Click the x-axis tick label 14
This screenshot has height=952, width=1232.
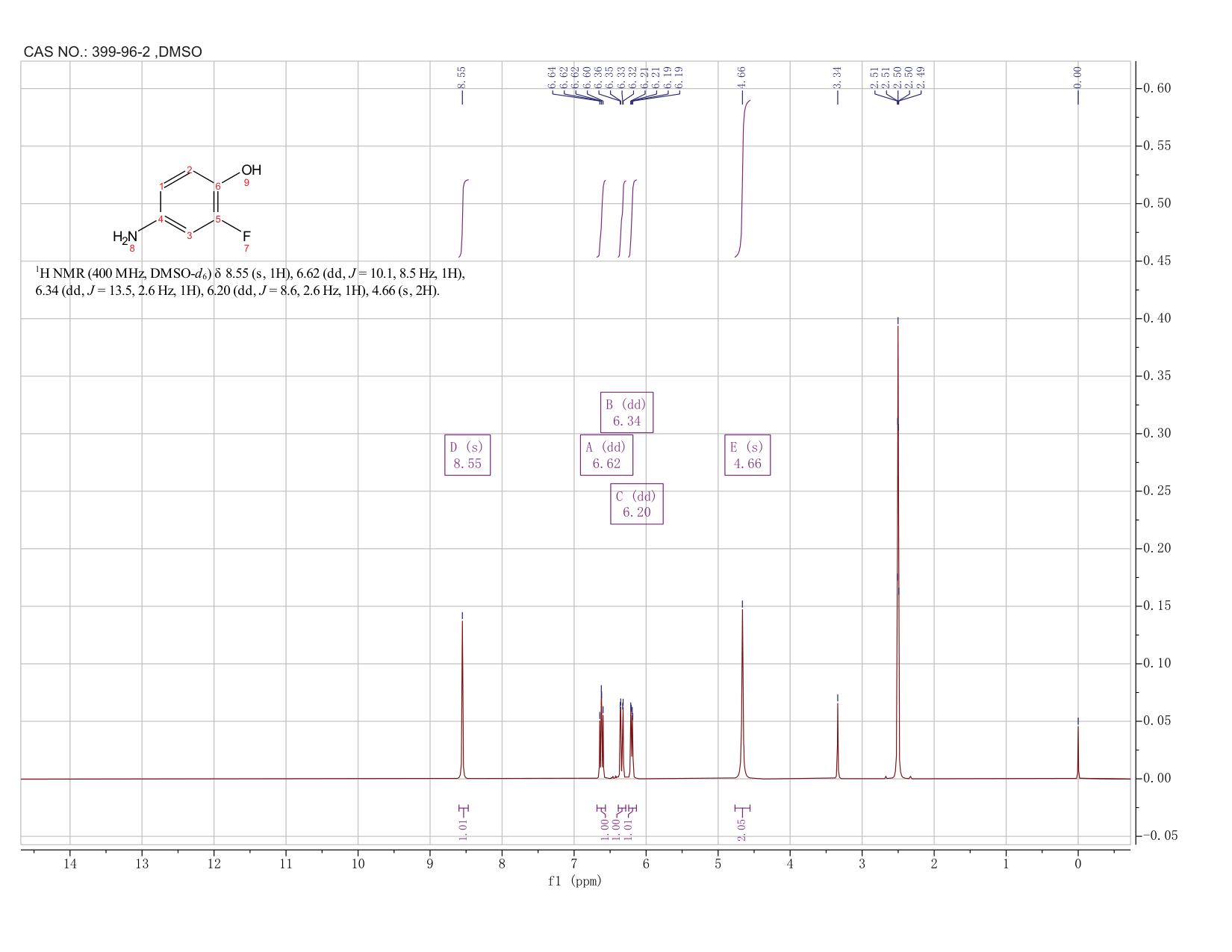(x=70, y=864)
